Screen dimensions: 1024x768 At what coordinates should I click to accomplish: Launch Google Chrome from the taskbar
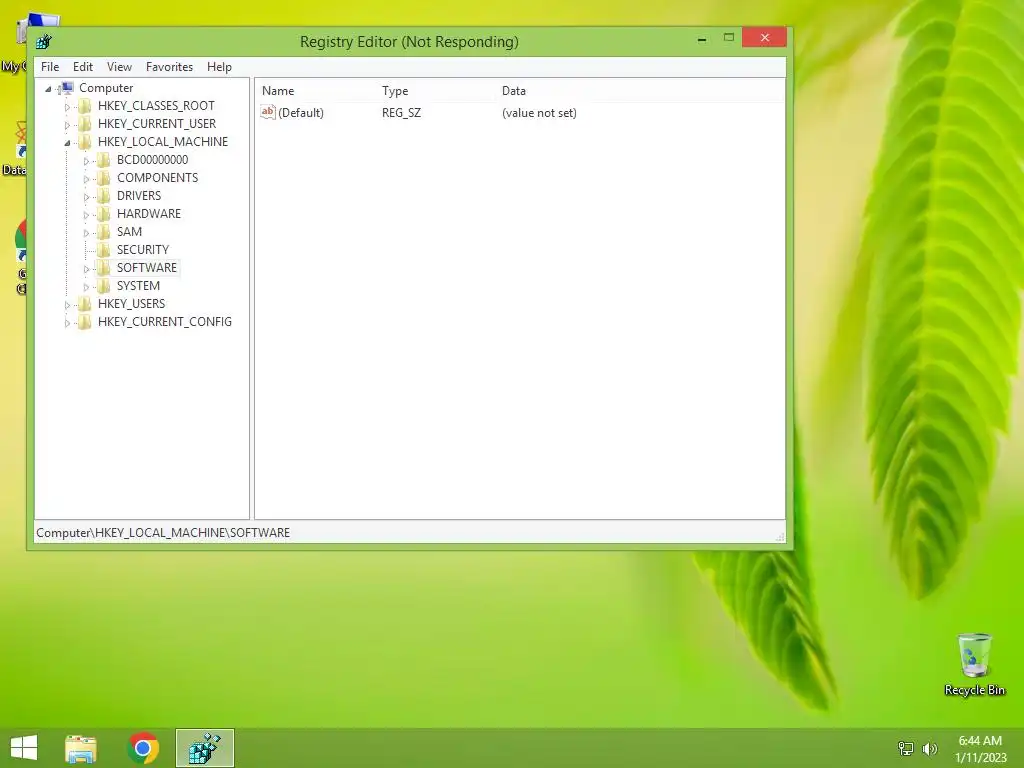(143, 748)
